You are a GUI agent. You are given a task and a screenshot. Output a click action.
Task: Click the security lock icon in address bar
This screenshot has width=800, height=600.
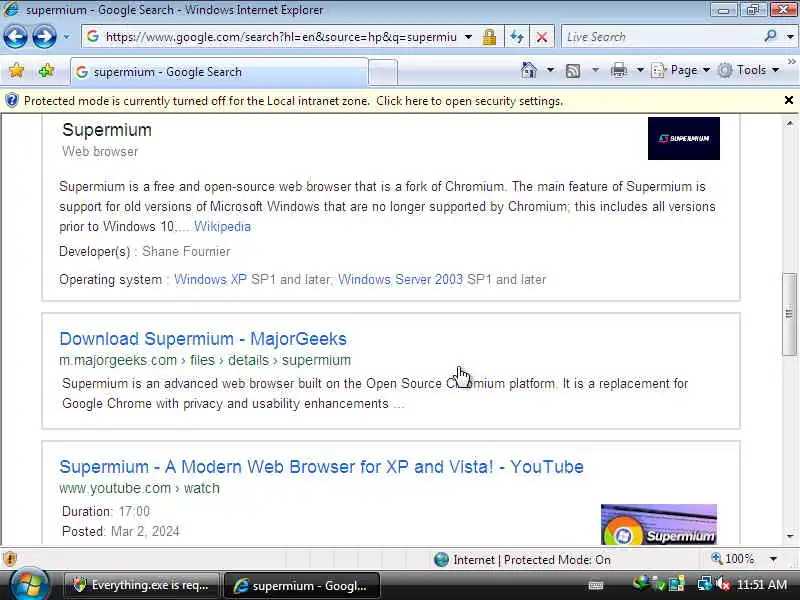tap(489, 37)
